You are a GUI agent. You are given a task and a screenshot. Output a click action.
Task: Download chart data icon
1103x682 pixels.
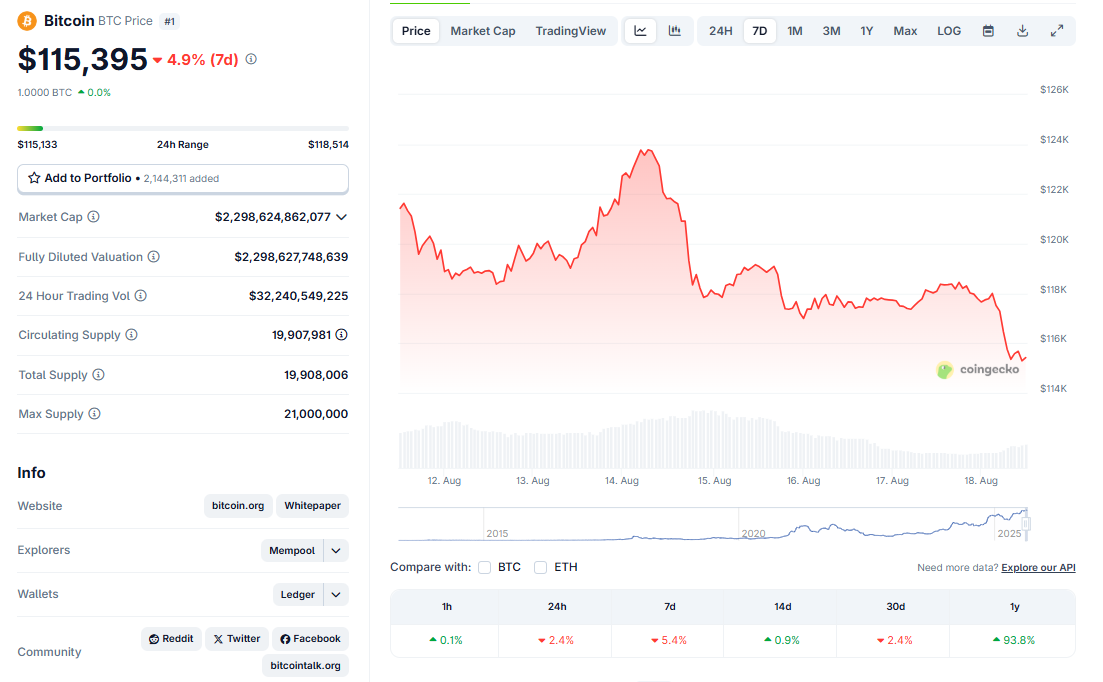pos(1023,31)
